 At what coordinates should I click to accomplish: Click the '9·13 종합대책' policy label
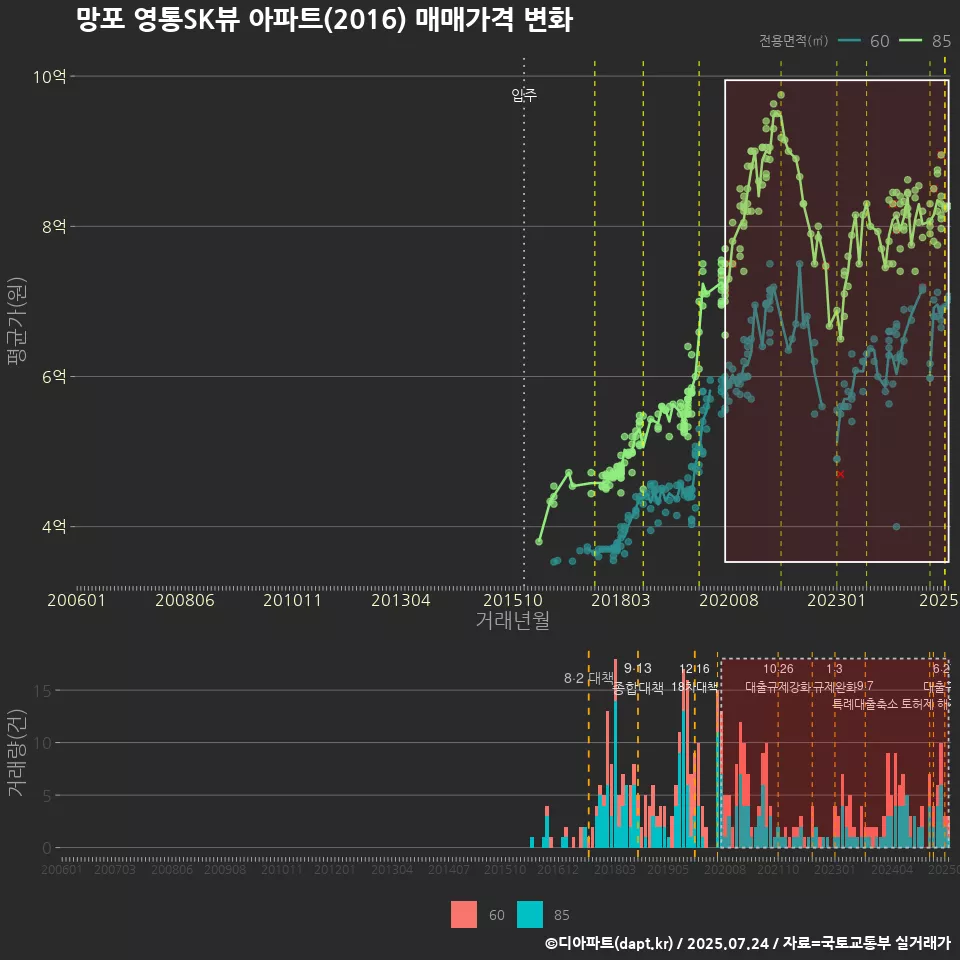(638, 678)
